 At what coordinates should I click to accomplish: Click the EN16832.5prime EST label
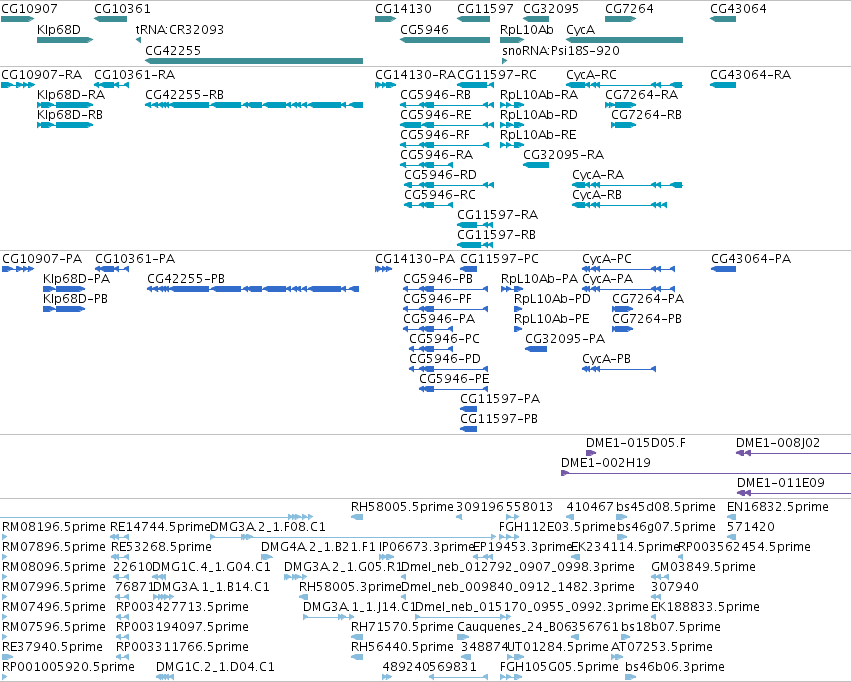tap(778, 506)
